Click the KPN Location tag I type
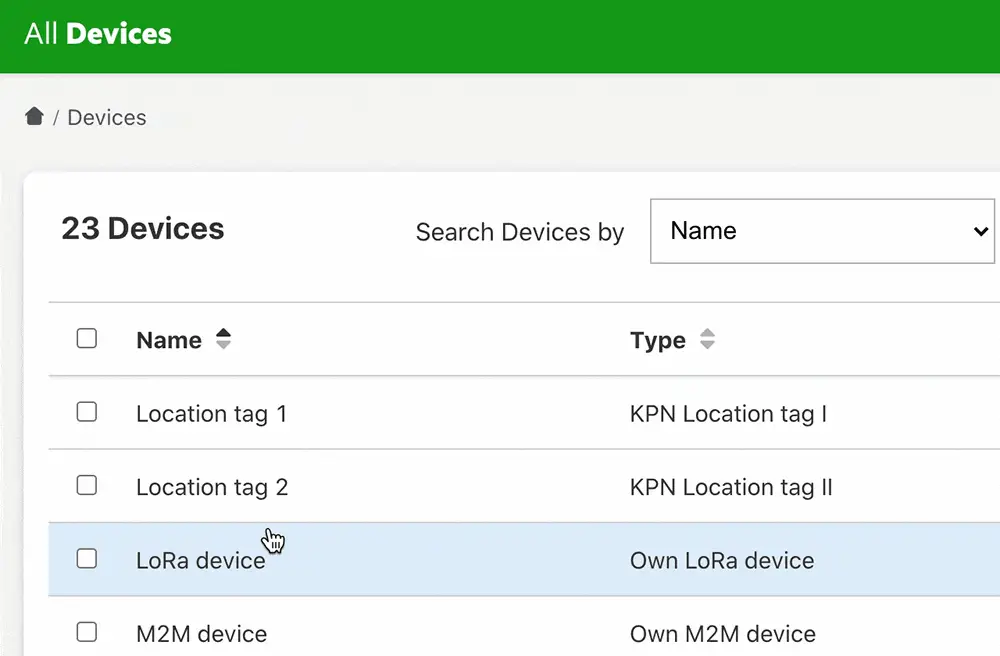This screenshot has width=1000, height=656. pyautogui.click(x=728, y=414)
